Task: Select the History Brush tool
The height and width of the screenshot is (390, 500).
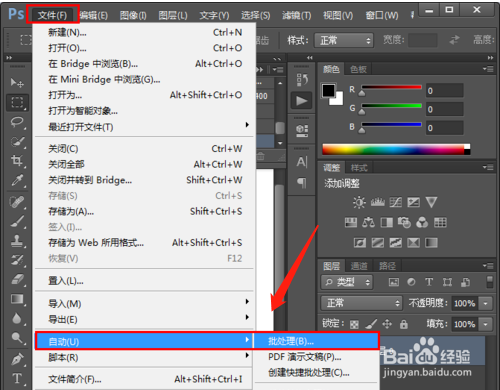Action: coord(17,260)
